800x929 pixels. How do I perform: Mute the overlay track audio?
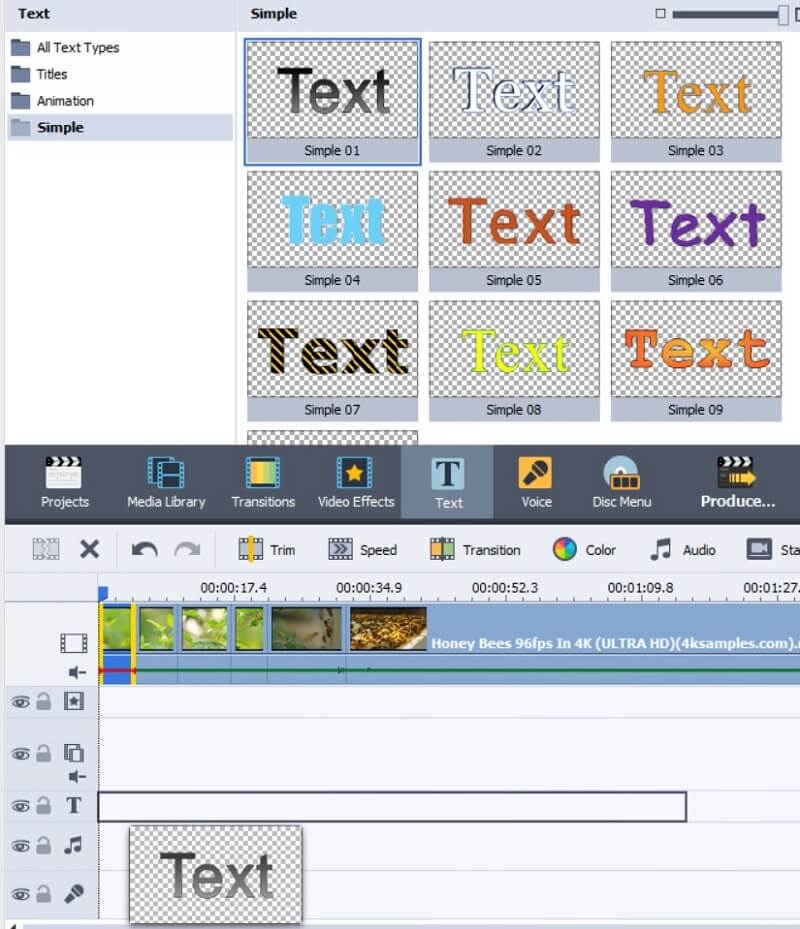coord(77,777)
